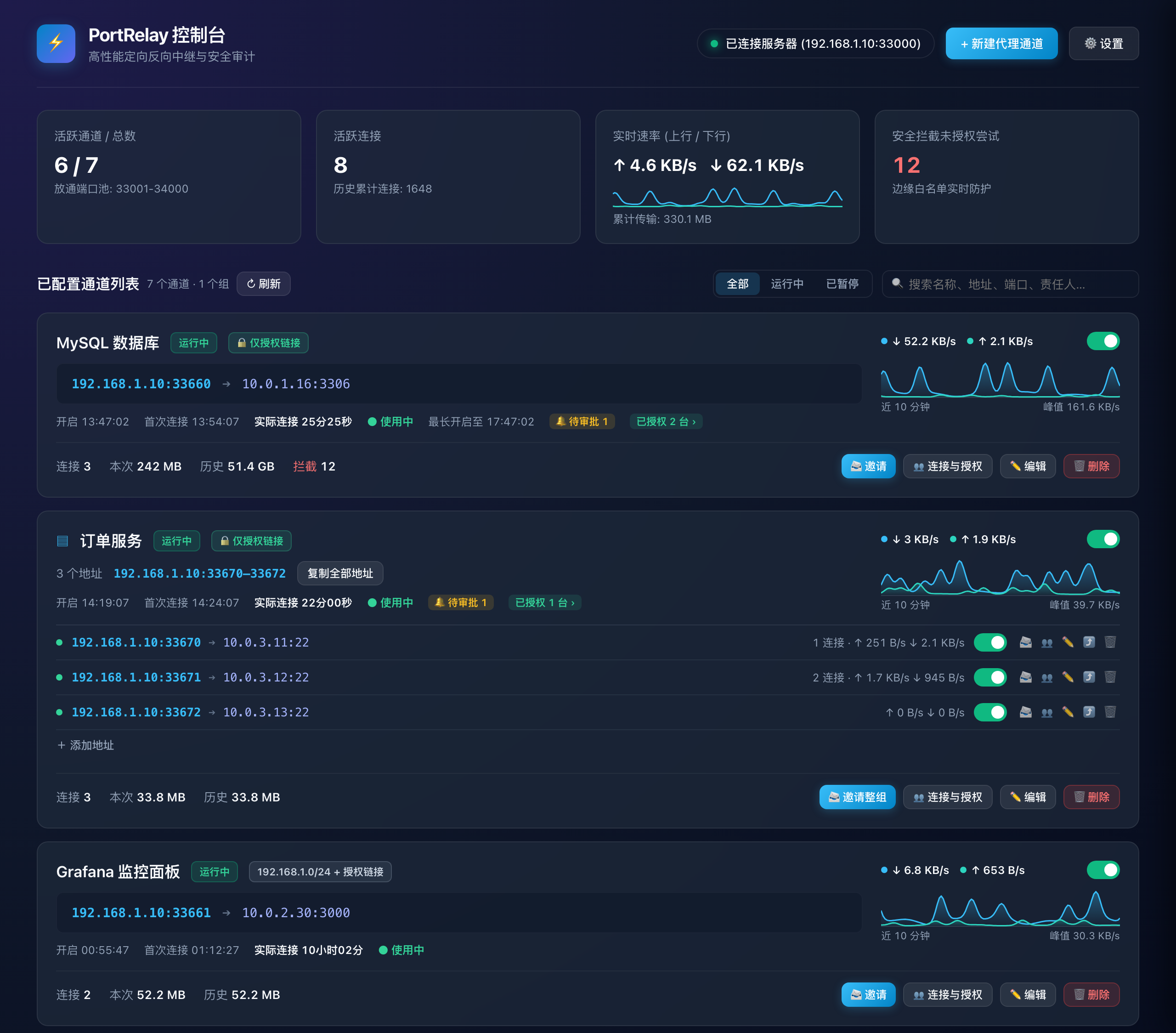This screenshot has width=1176, height=1033.
Task: Click the channel search input field
Action: pyautogui.click(x=1010, y=284)
